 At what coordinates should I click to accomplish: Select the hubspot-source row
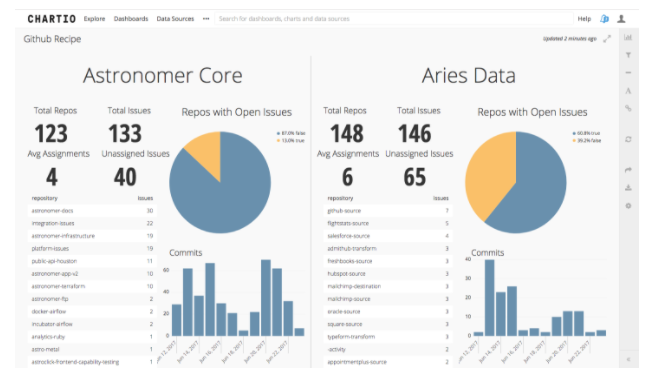388,274
